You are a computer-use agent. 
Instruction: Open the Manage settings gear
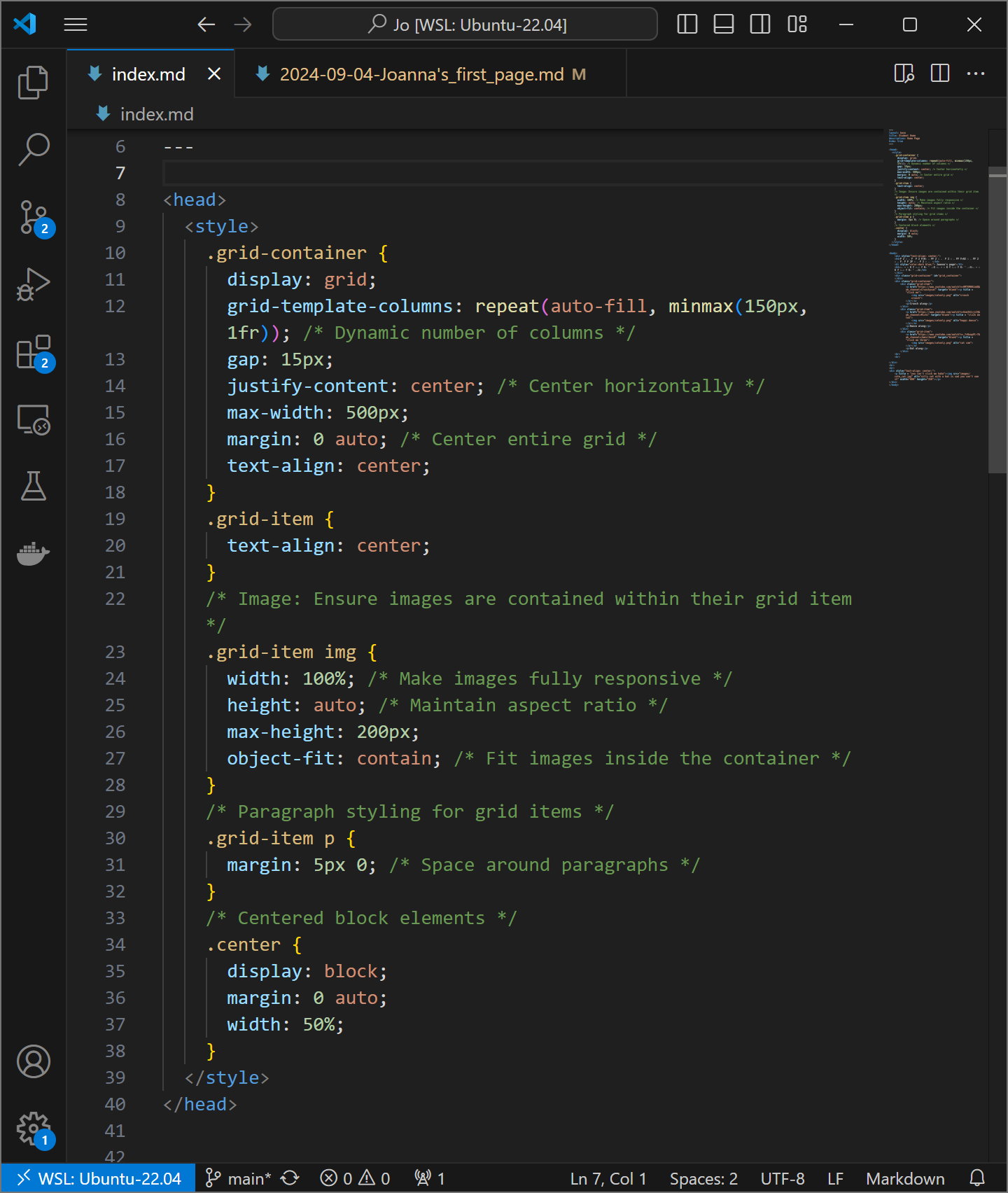[x=33, y=1129]
